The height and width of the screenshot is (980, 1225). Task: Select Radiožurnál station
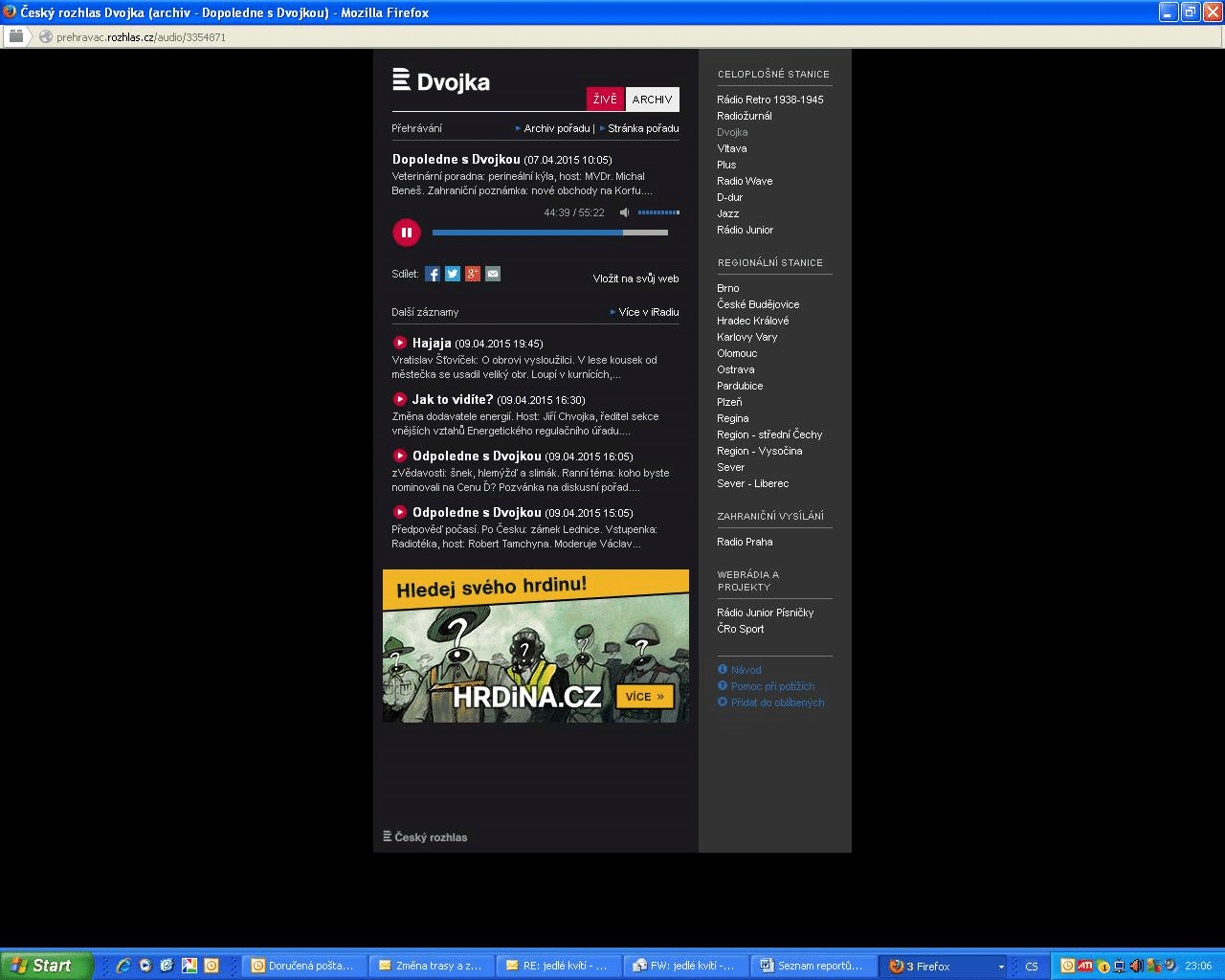coord(745,116)
